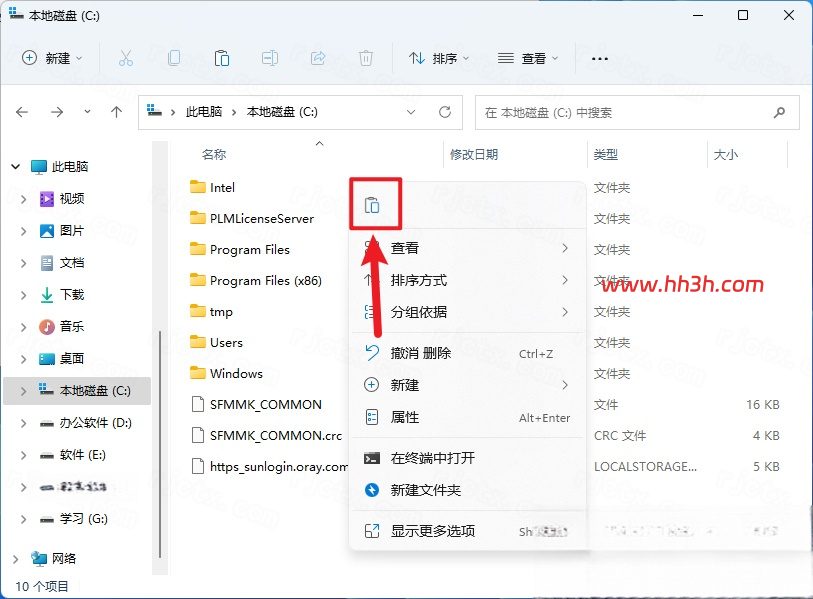Choose 在终端中打开 in context menu
813x599 pixels.
[x=468, y=458]
